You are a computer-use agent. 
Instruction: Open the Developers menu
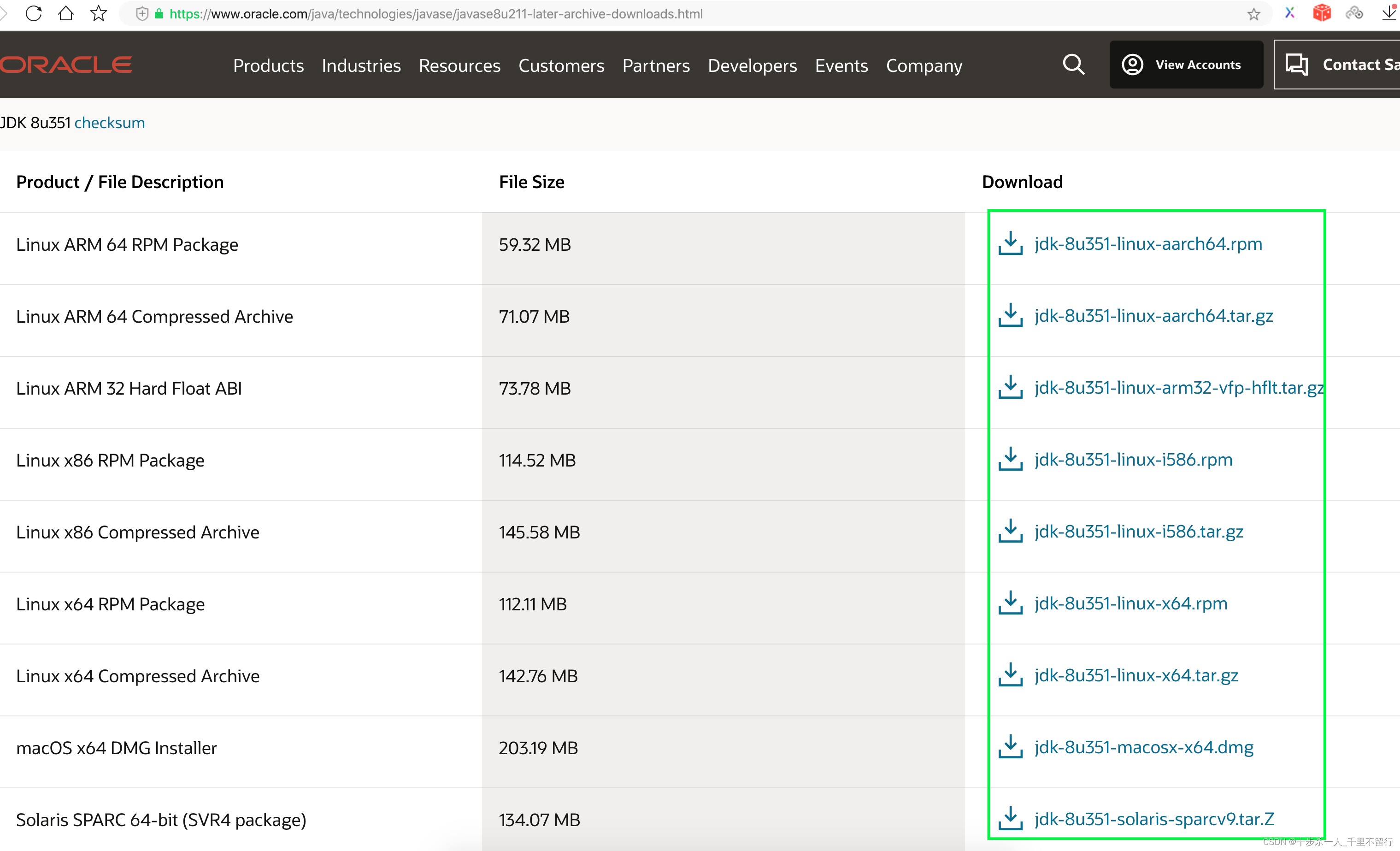[x=752, y=65]
